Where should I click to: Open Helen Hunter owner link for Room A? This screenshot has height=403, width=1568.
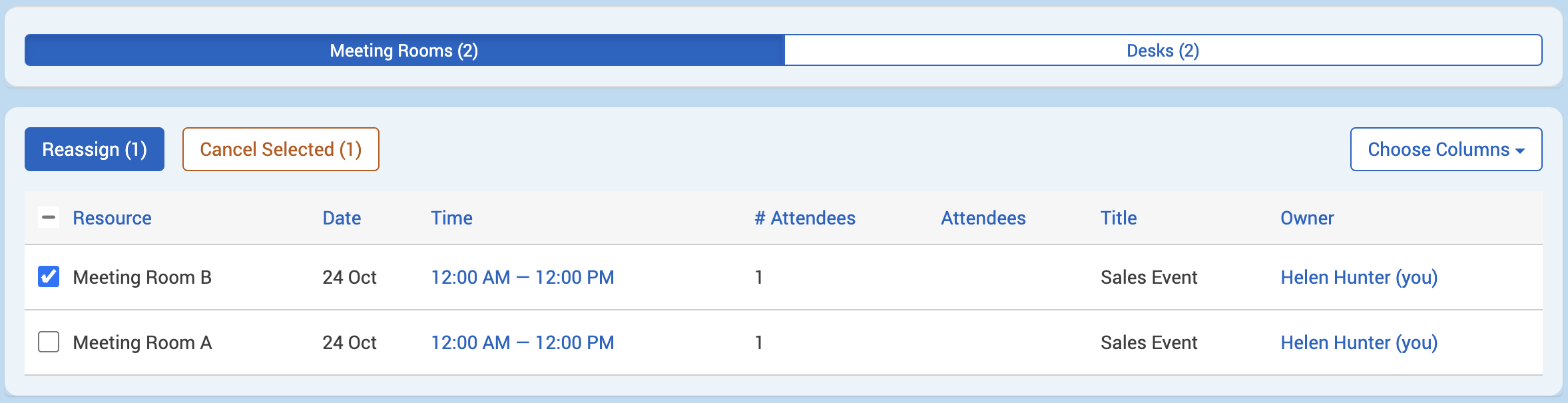(1359, 342)
